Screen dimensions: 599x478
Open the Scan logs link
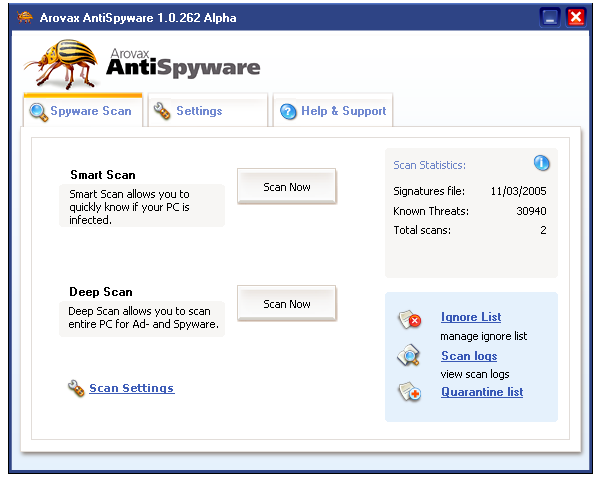point(469,356)
